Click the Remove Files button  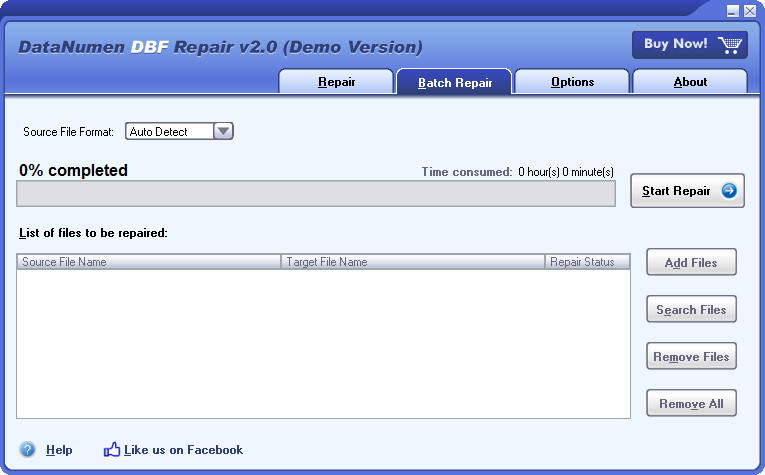tap(691, 356)
